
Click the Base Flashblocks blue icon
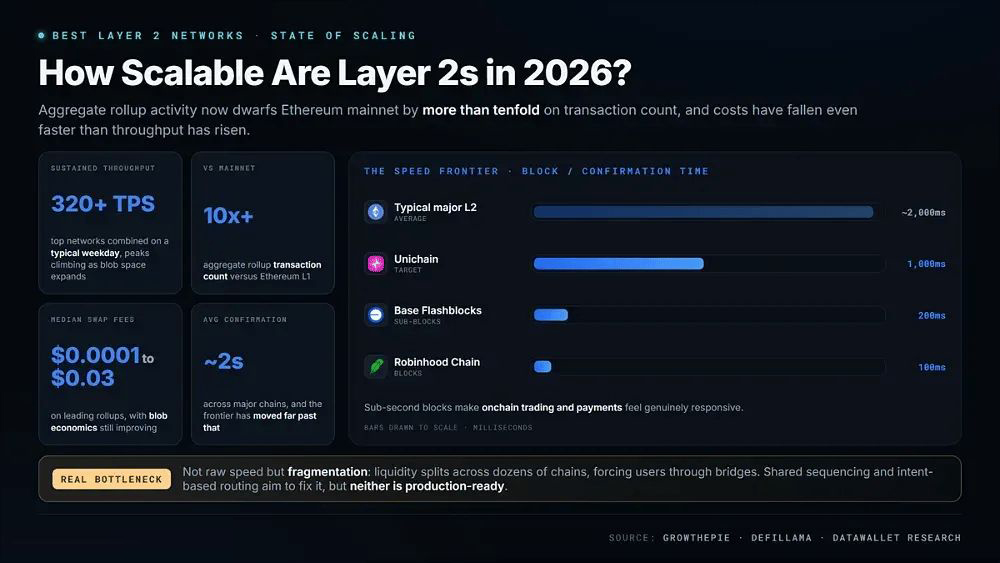(376, 315)
